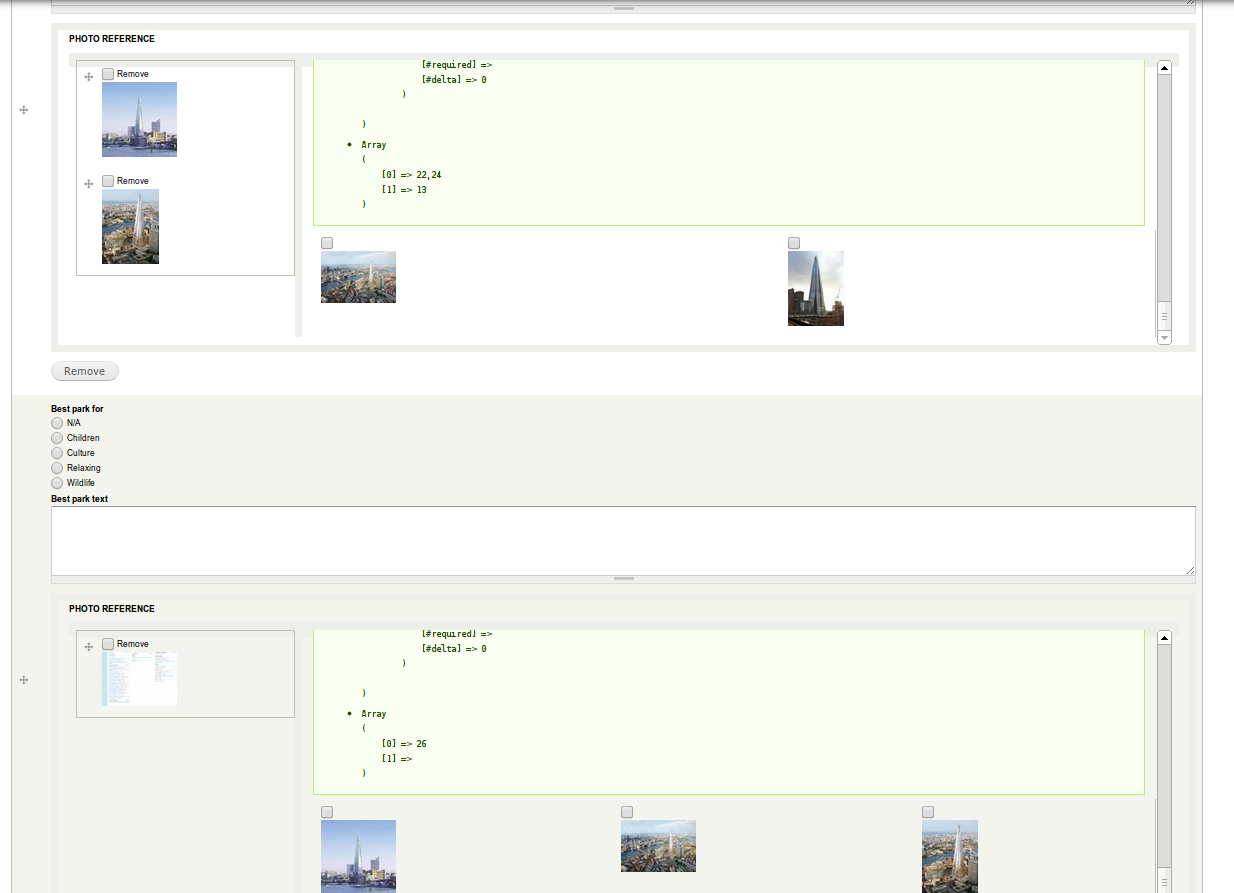Check box above rightmost Shard thumbnail in bottom gallery
The image size is (1234, 893).
(928, 812)
